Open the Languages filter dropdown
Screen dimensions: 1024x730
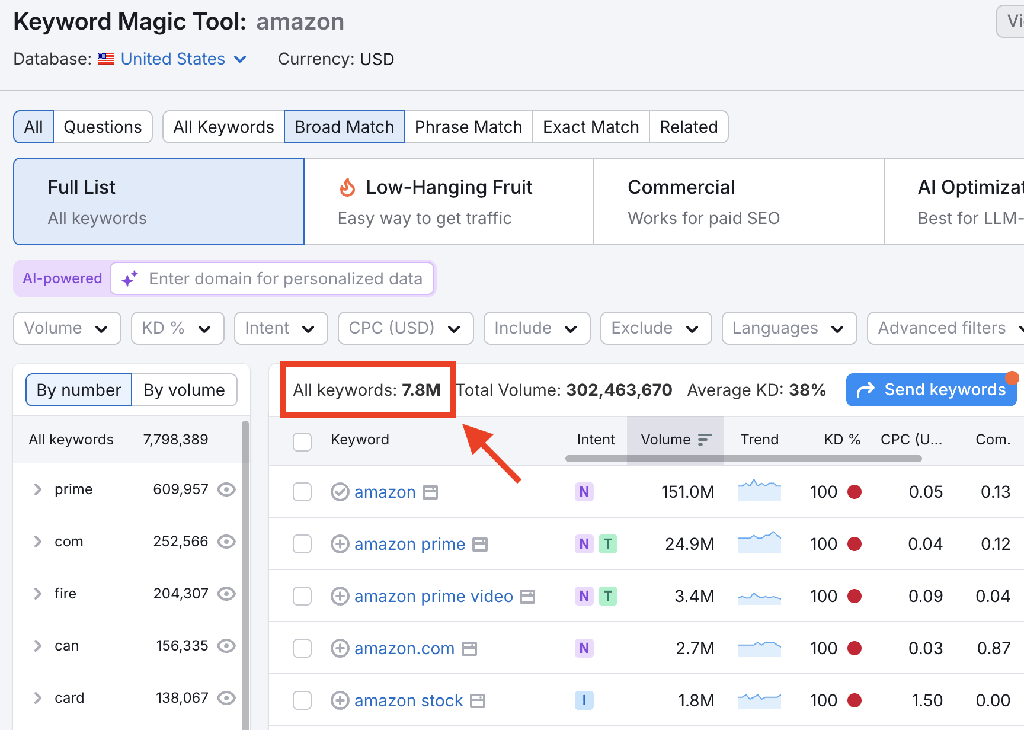click(789, 328)
